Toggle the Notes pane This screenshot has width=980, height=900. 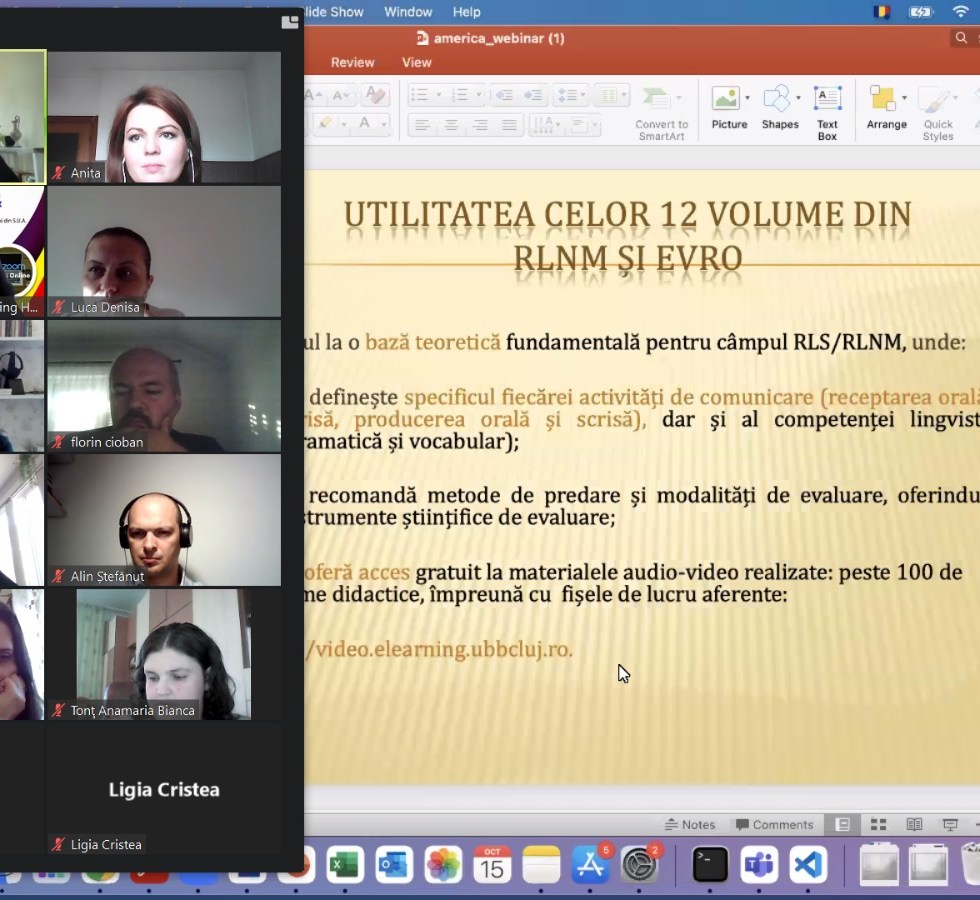point(690,825)
